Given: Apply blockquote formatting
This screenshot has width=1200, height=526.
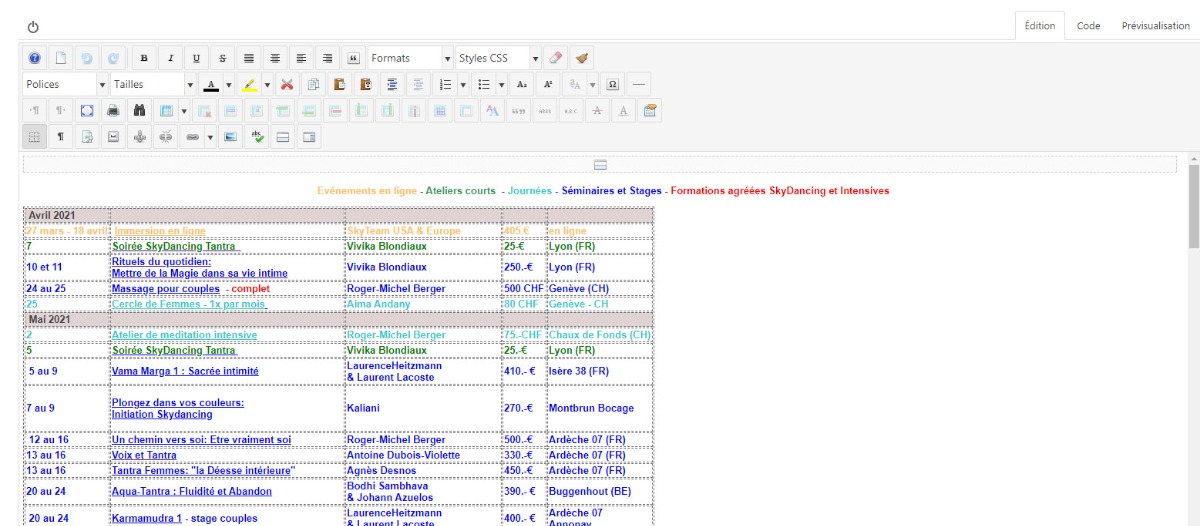Looking at the screenshot, I should click(354, 58).
